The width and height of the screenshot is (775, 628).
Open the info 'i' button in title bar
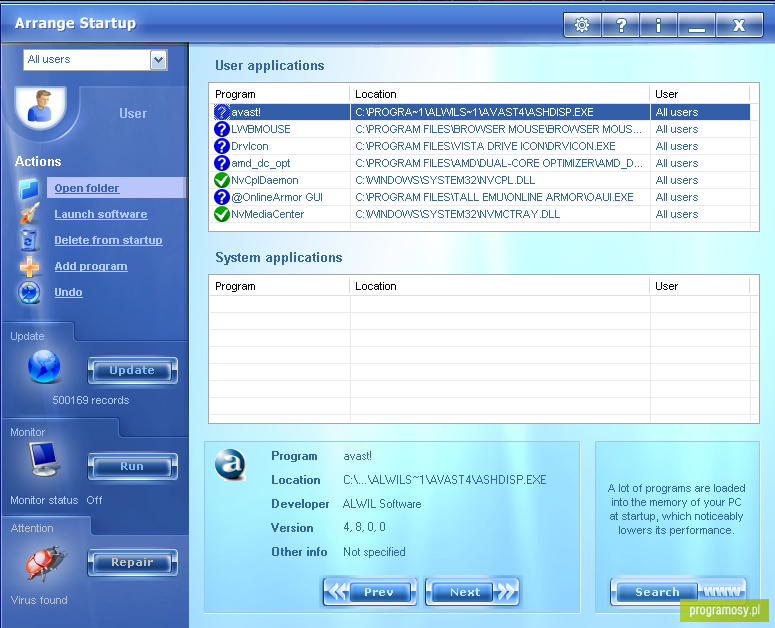(658, 25)
